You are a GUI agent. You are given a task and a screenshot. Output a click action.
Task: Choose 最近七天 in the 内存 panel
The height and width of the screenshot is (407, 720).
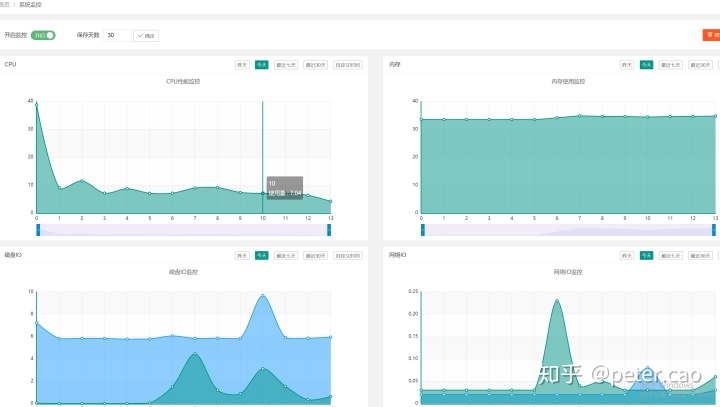(671, 65)
